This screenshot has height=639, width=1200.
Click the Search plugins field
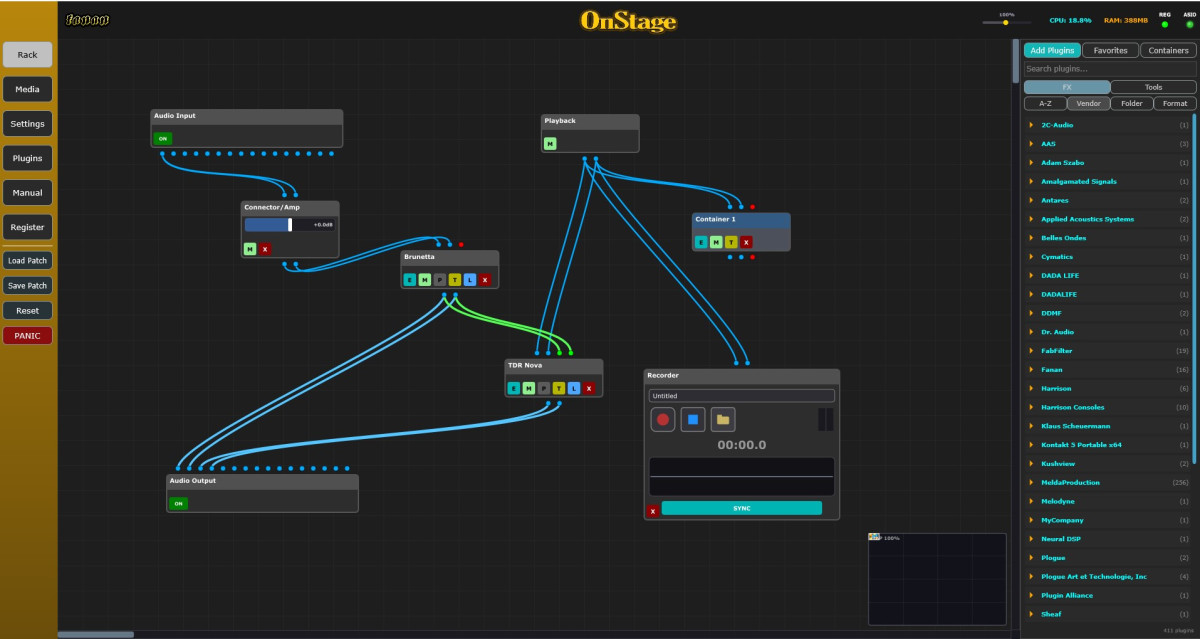[x=1108, y=69]
